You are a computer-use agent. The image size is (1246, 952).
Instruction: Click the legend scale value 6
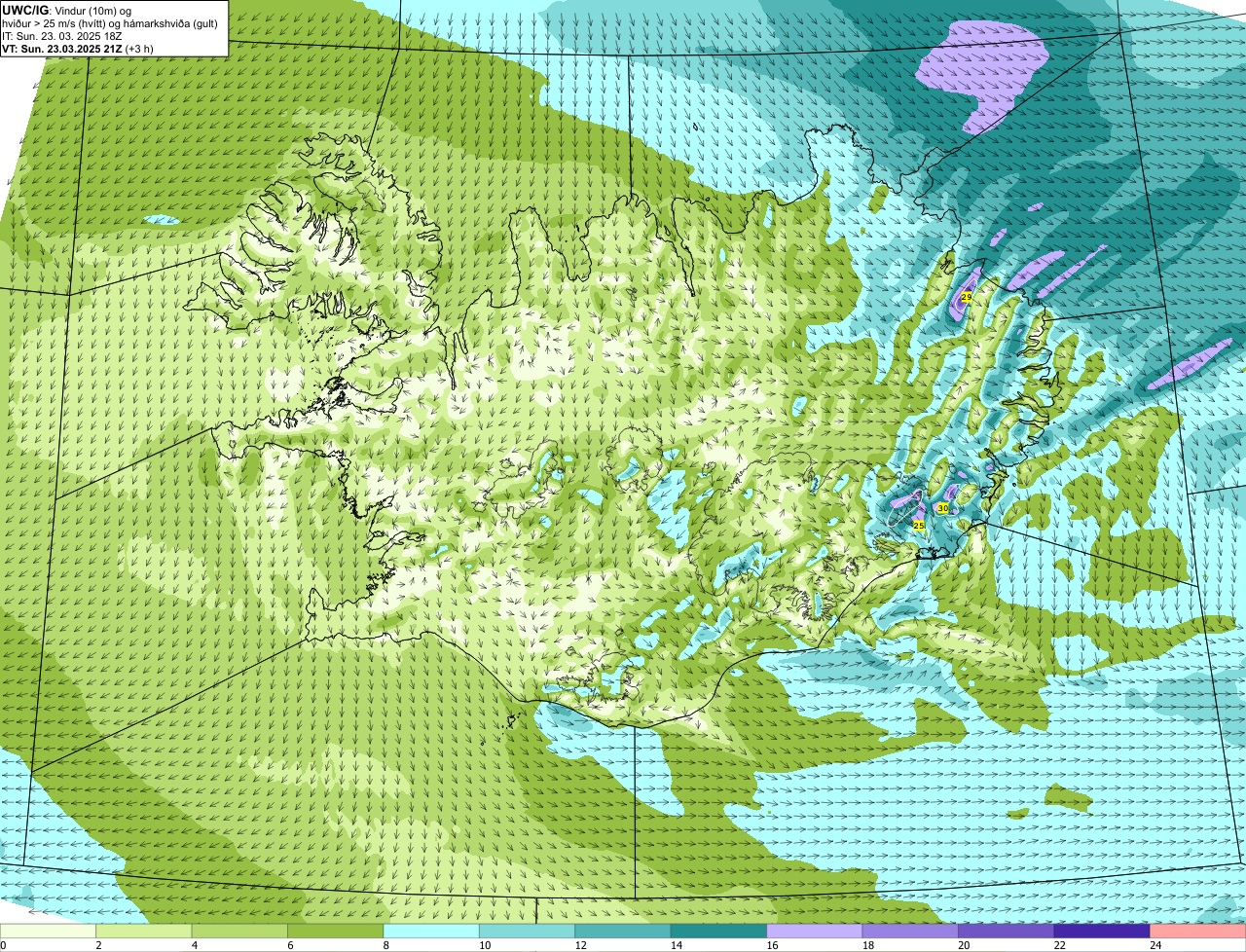(x=290, y=945)
